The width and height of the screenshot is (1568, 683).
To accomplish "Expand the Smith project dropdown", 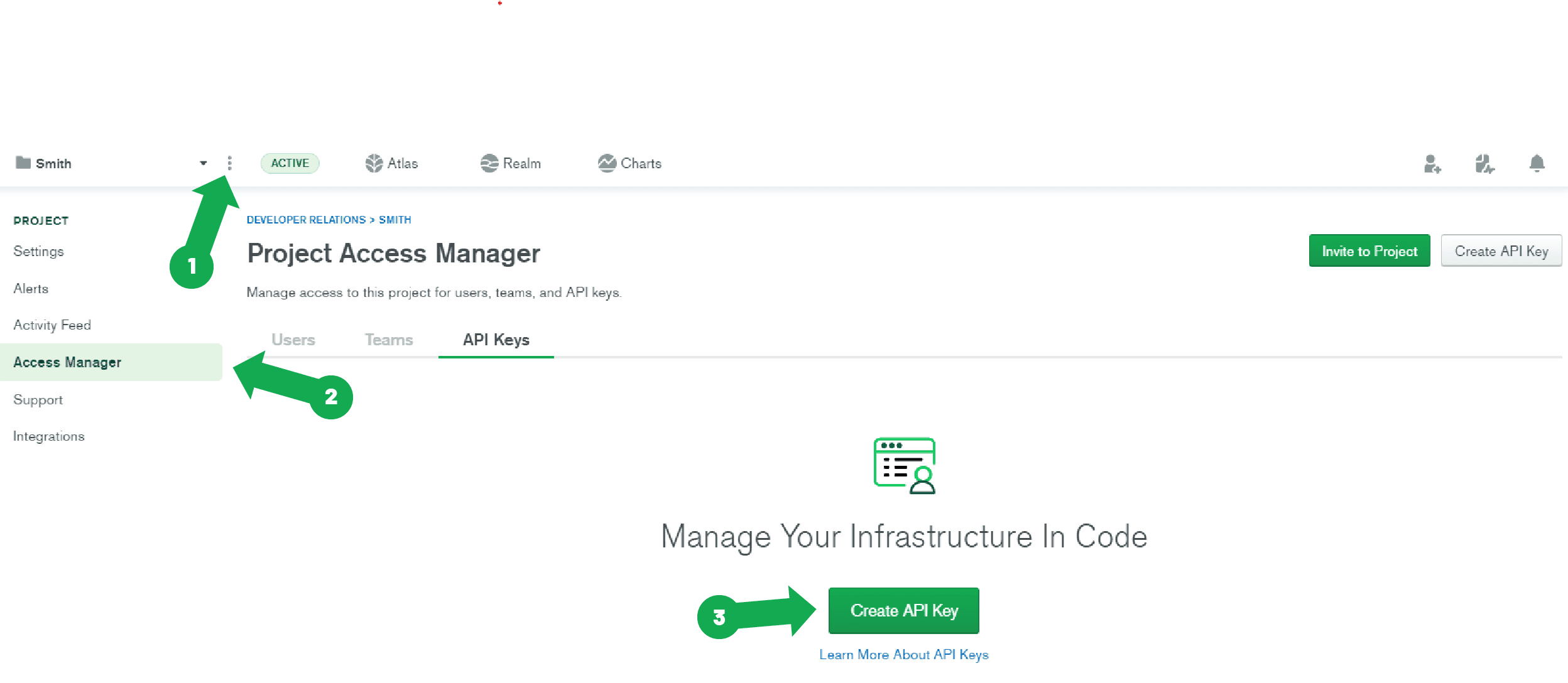I will coord(203,163).
